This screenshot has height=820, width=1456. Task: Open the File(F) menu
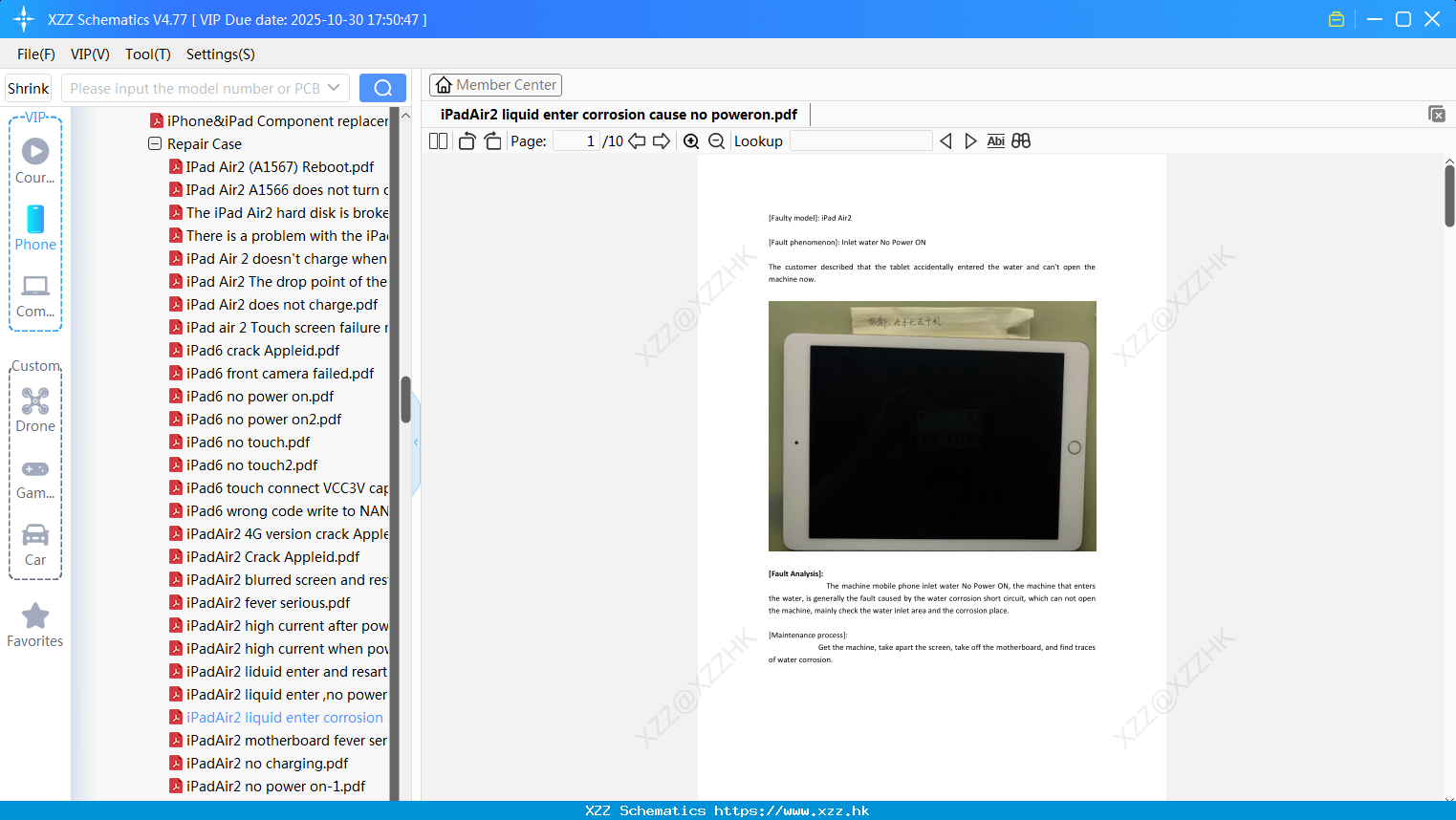36,54
